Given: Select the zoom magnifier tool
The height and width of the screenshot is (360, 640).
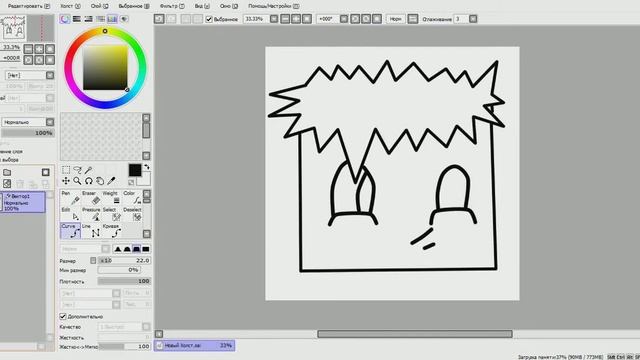Looking at the screenshot, I should pyautogui.click(x=77, y=181).
